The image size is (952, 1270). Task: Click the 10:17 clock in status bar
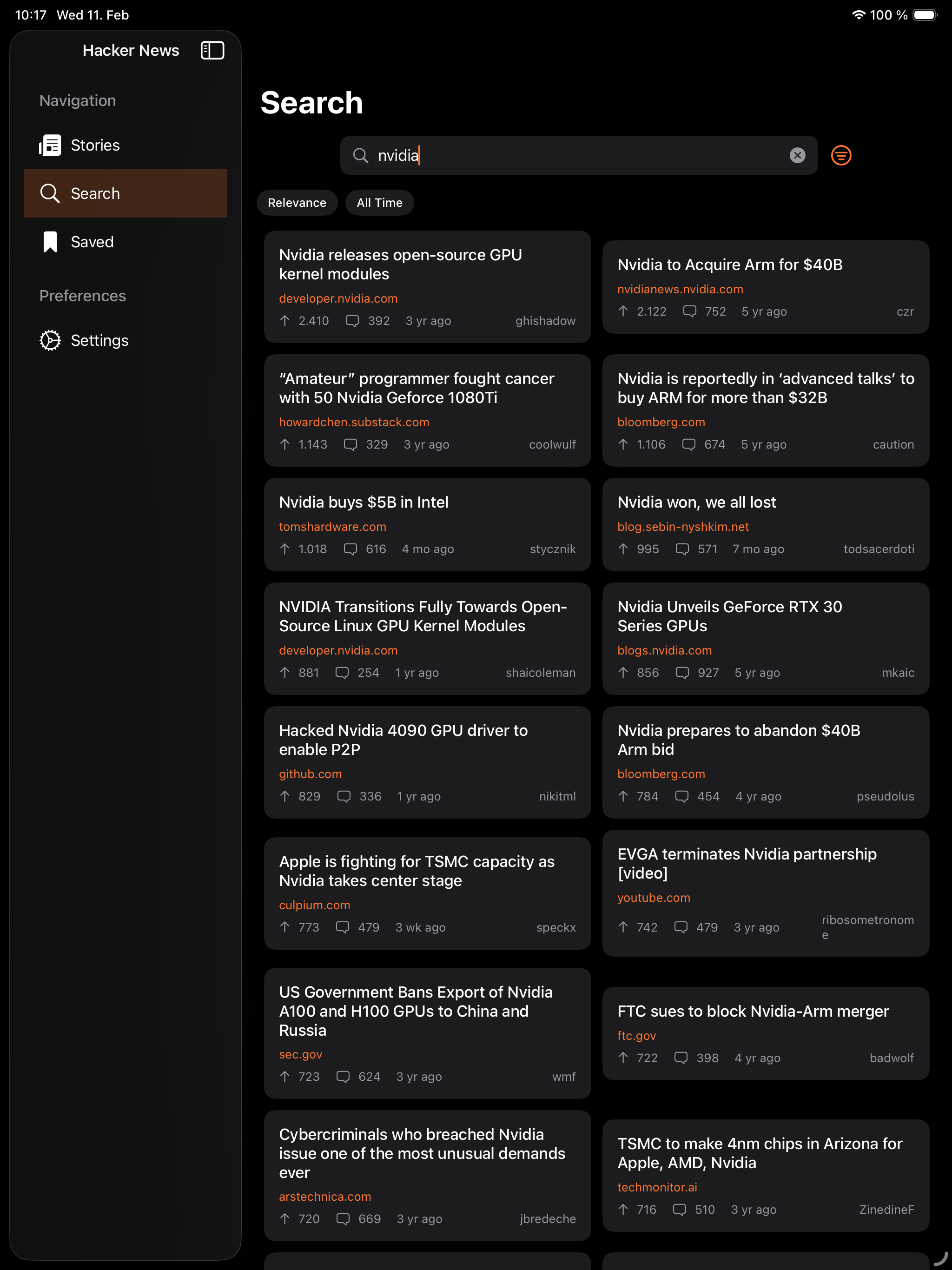click(31, 15)
